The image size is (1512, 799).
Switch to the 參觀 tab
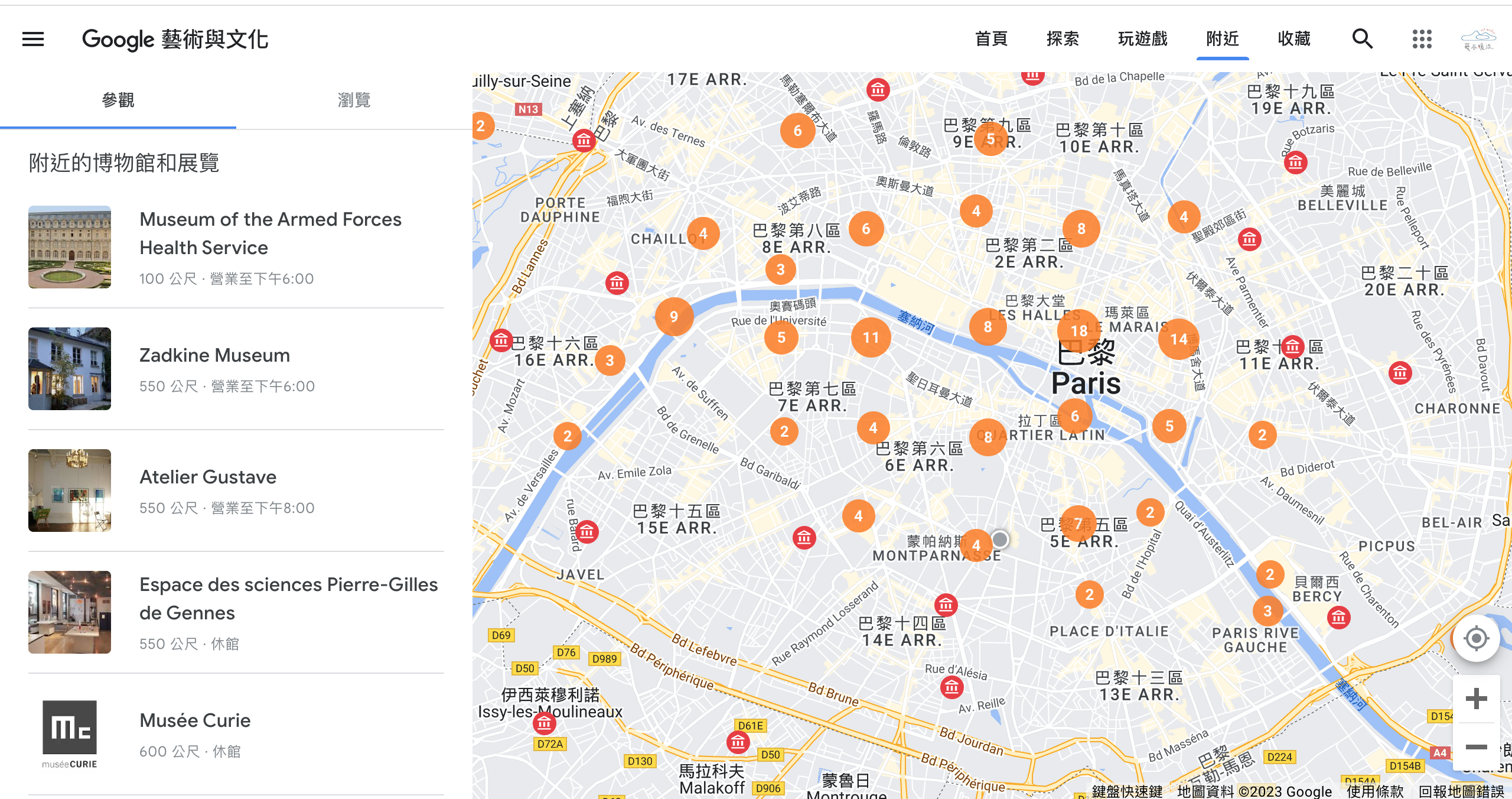pos(118,100)
